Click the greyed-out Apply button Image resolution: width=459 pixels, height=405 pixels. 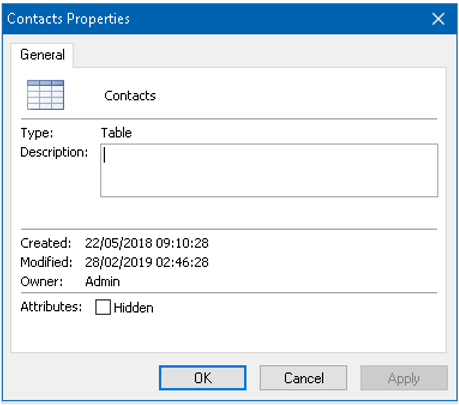[404, 378]
